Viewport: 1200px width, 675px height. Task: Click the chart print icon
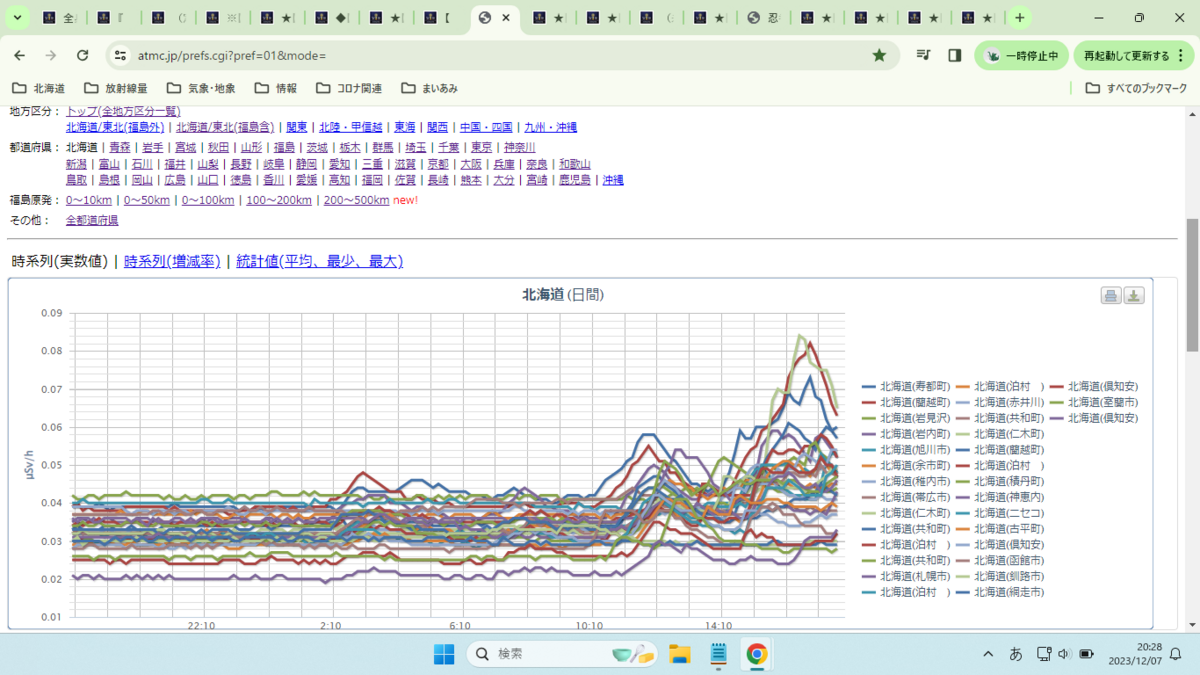tap(1111, 295)
